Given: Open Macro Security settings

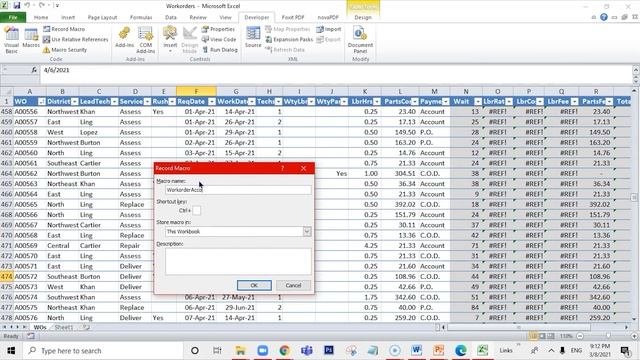Looking at the screenshot, I should pos(65,50).
